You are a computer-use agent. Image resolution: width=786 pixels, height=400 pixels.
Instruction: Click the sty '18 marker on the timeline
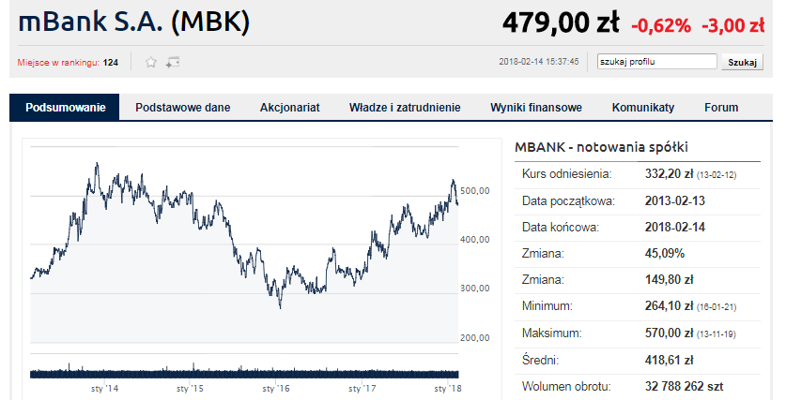click(x=447, y=388)
